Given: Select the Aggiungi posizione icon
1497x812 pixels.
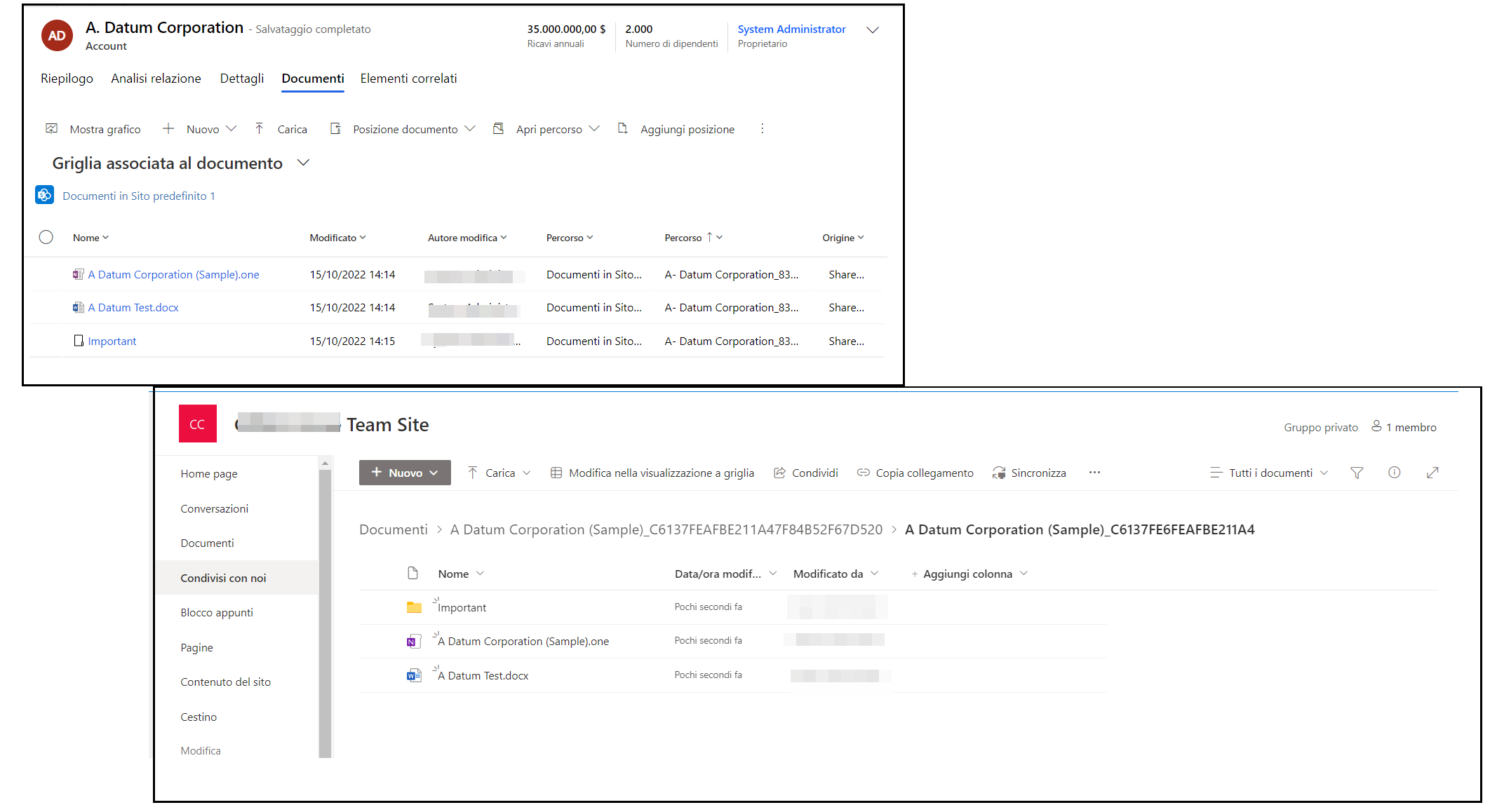Looking at the screenshot, I should click(x=622, y=128).
